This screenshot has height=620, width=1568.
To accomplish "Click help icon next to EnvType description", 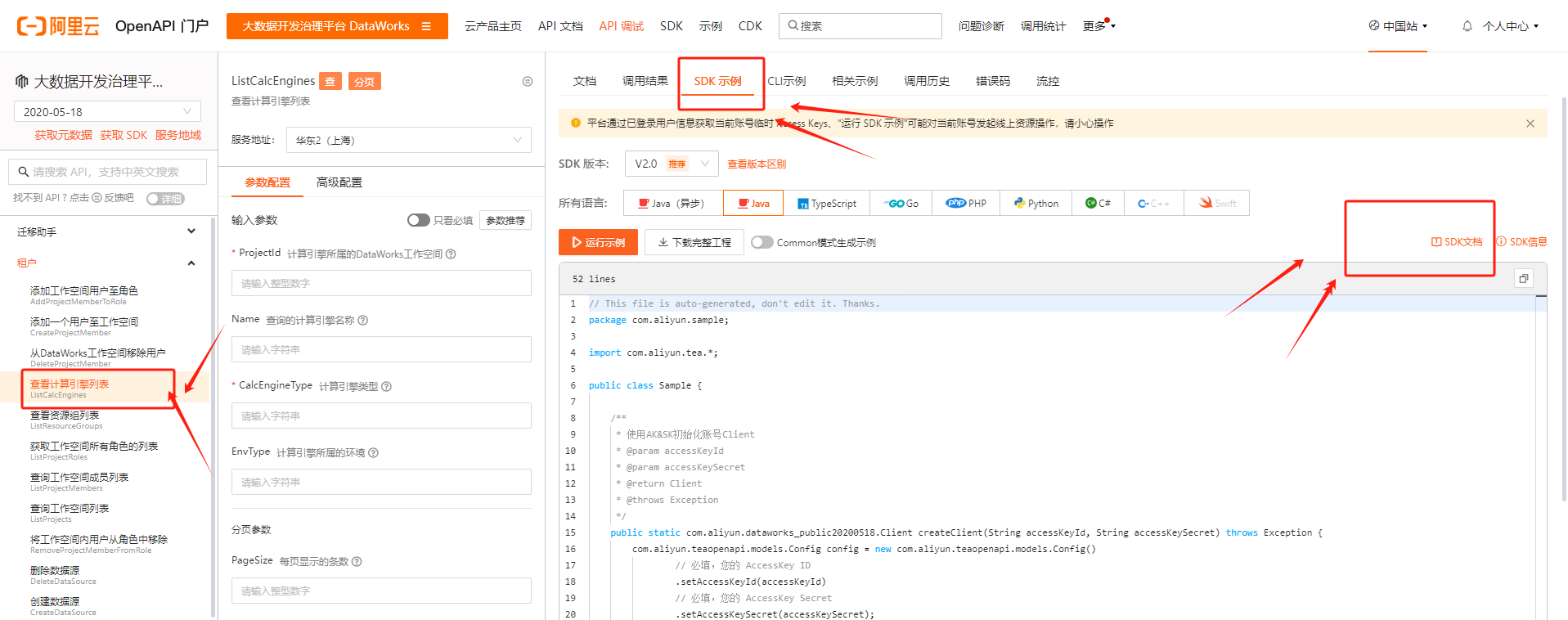I will pos(373,453).
